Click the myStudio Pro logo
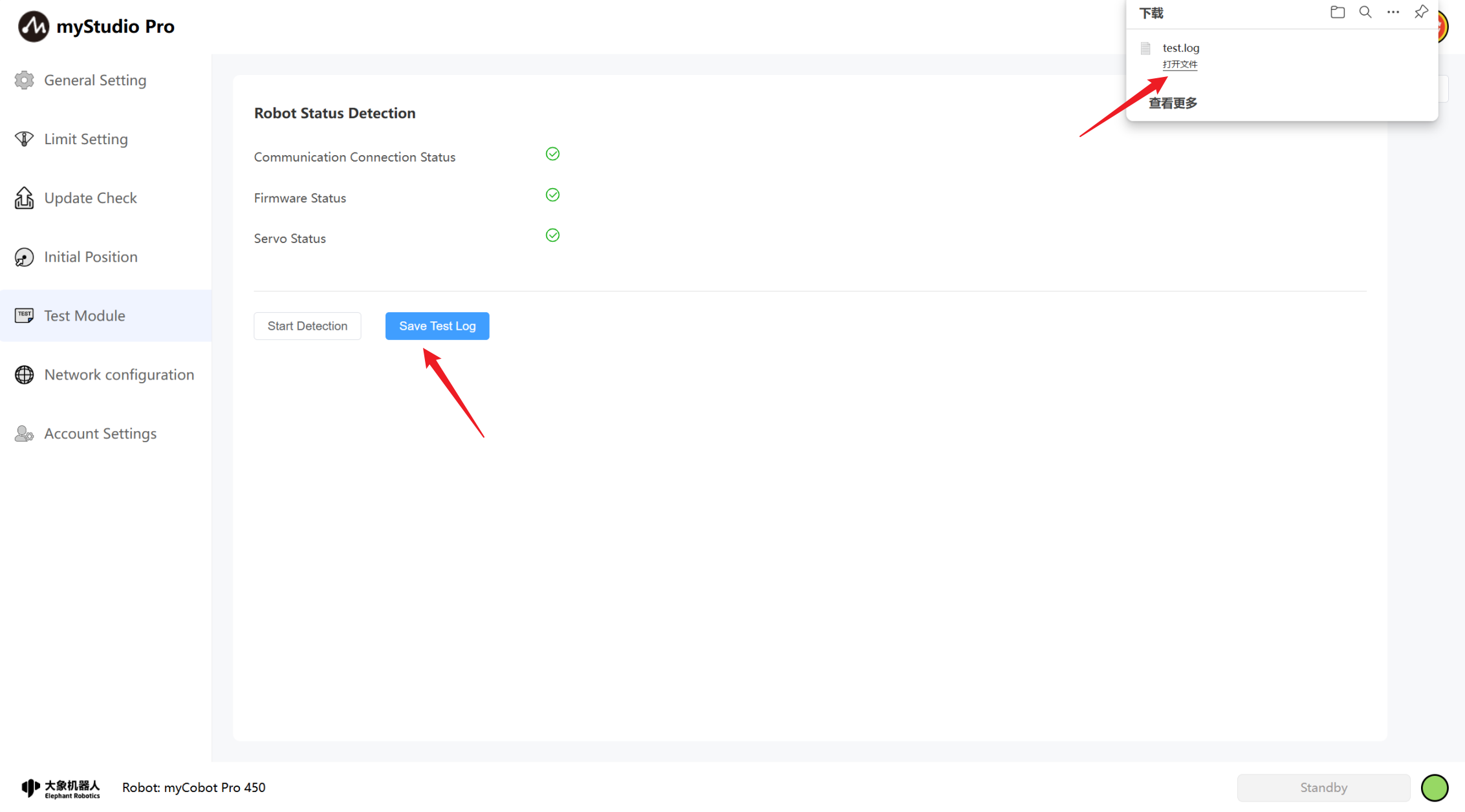The width and height of the screenshot is (1465, 812). tap(34, 27)
